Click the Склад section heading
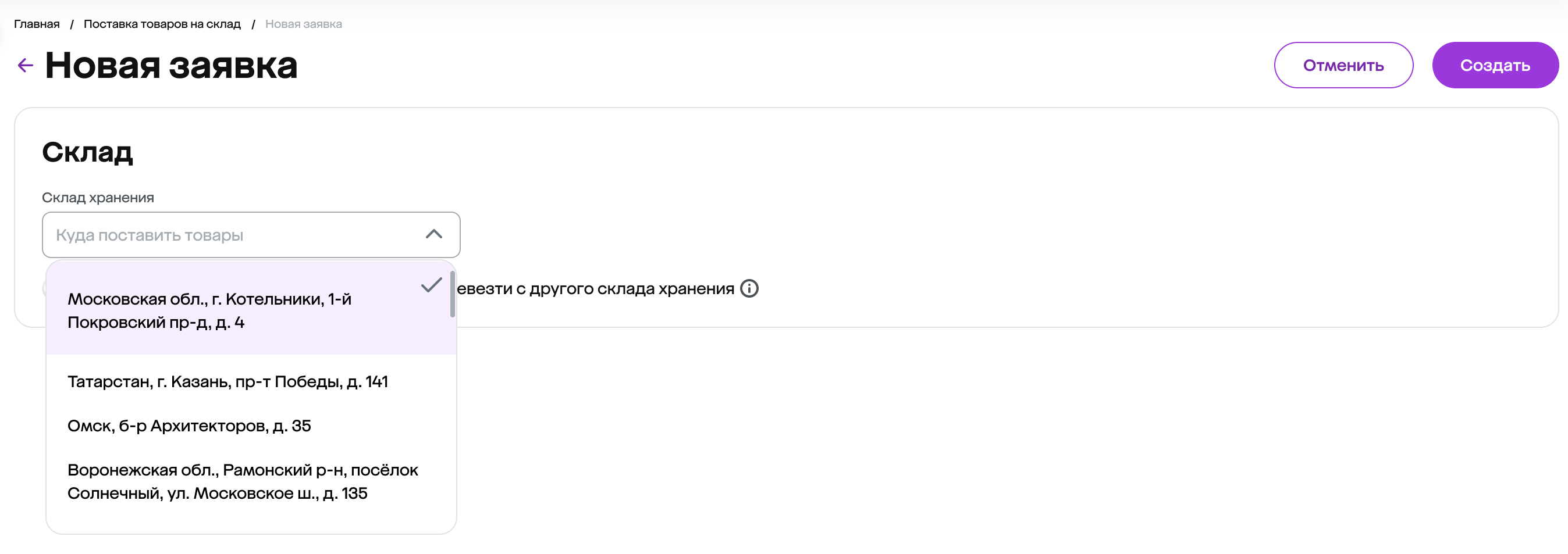 [87, 151]
